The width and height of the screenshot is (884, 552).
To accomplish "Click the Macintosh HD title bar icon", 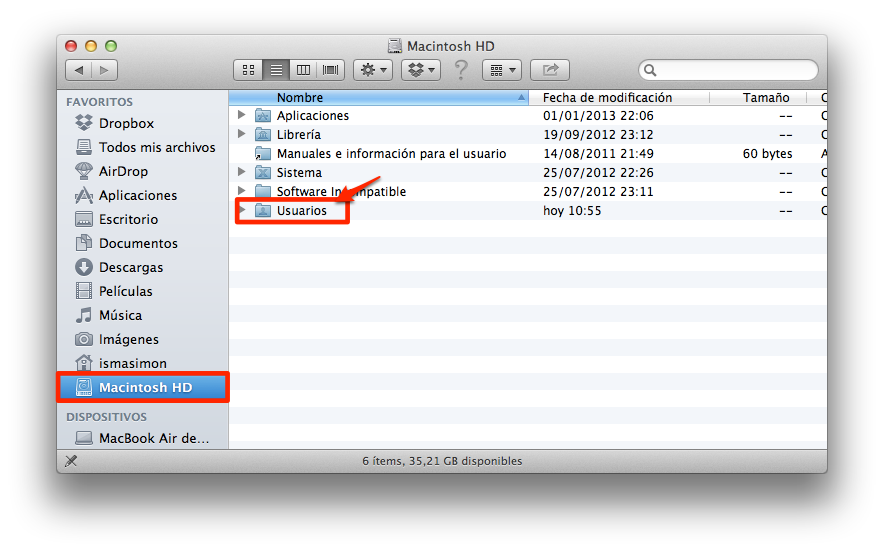I will [x=395, y=46].
